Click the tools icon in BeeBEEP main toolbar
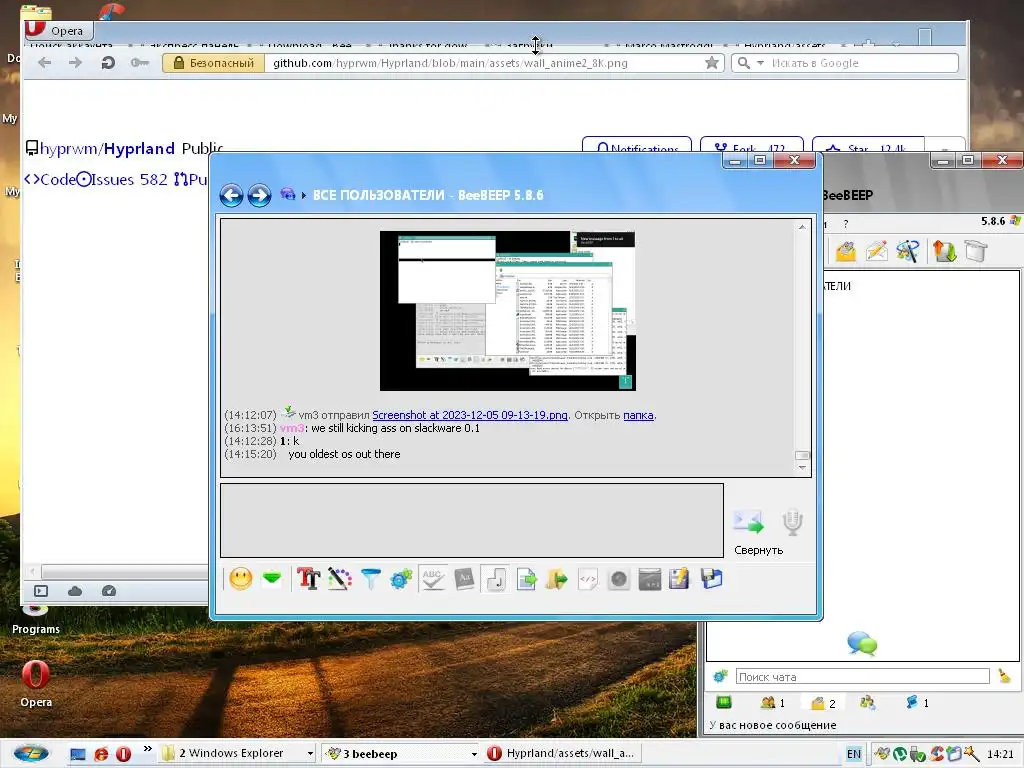Viewport: 1024px width, 768px height. pyautogui.click(x=908, y=251)
